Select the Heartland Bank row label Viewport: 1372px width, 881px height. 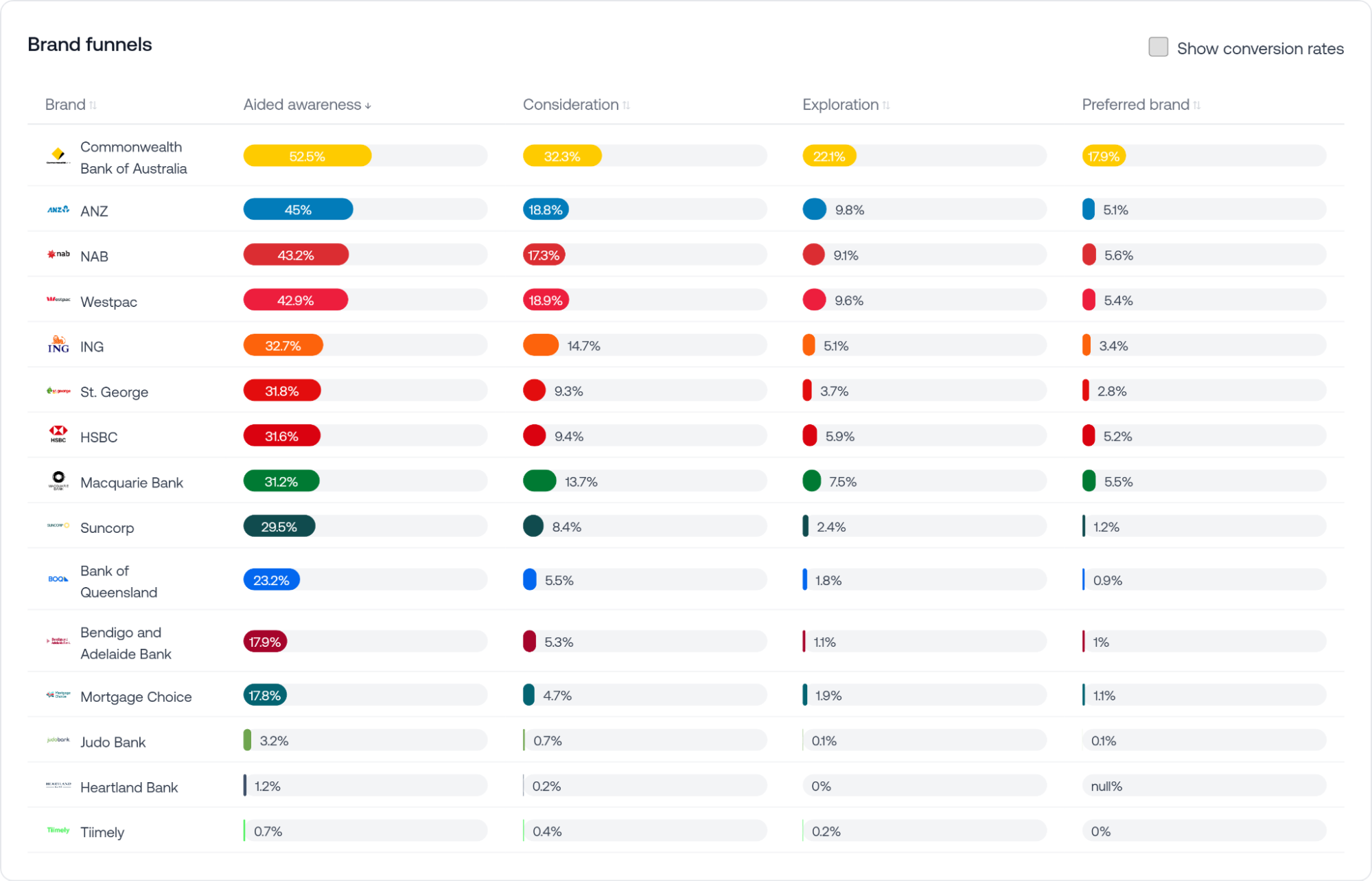tap(128, 786)
